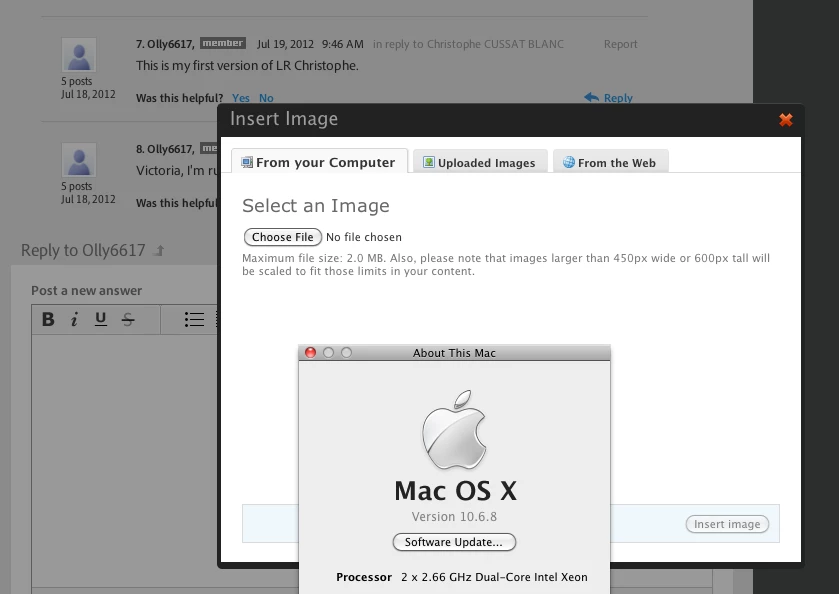Mark post 7 as helpful with Yes
This screenshot has height=594, width=839.
[240, 98]
